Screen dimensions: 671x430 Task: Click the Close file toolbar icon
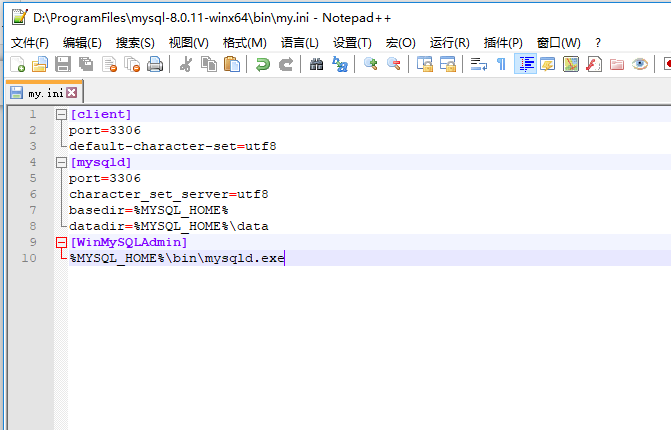point(109,65)
